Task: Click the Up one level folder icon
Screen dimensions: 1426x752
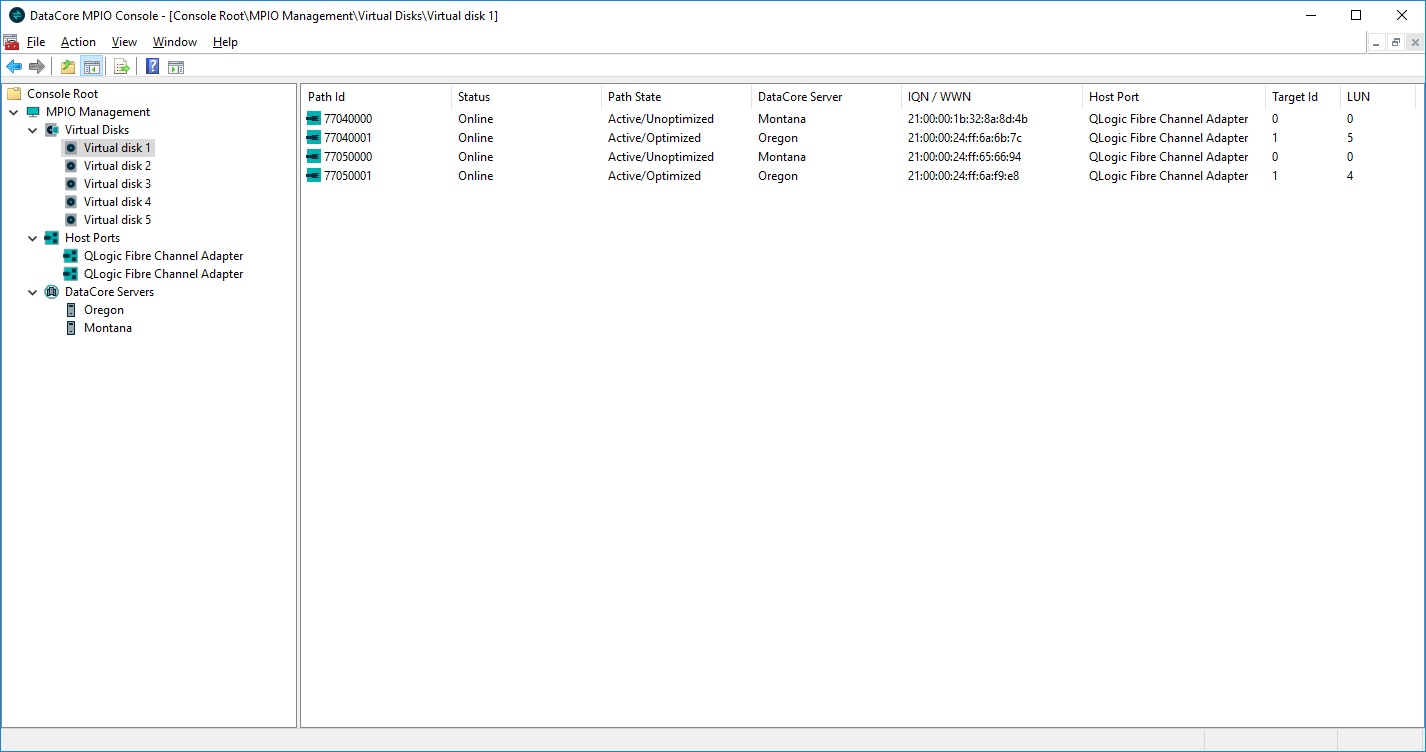Action: point(68,67)
